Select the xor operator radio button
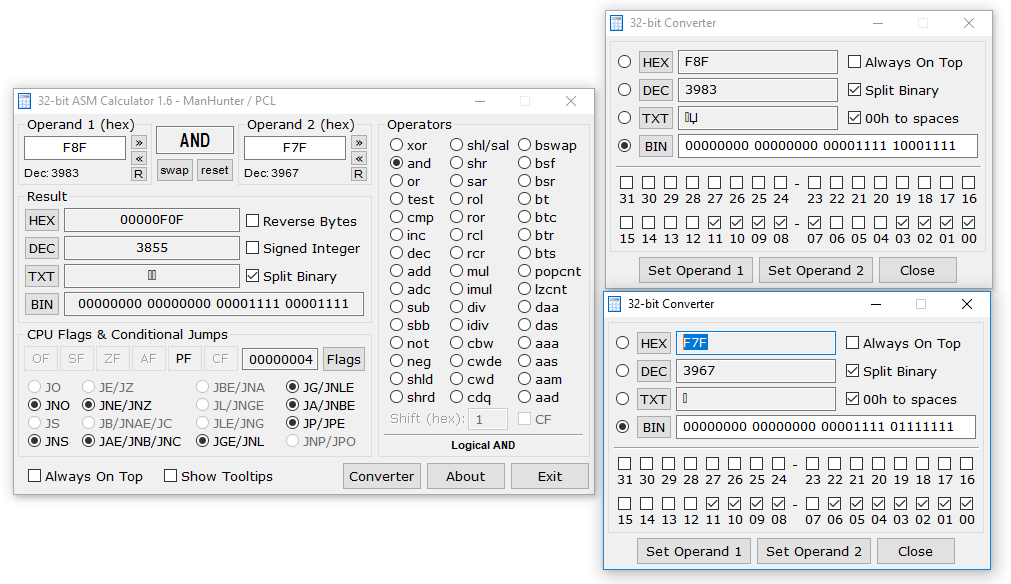1011x584 pixels. coord(397,146)
